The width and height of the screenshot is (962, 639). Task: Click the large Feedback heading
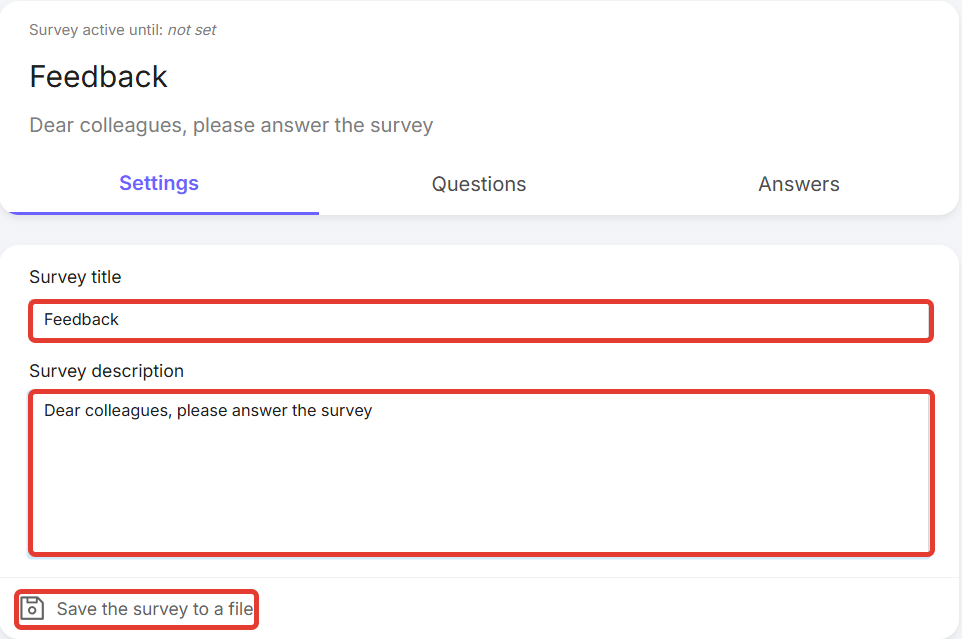tap(98, 77)
